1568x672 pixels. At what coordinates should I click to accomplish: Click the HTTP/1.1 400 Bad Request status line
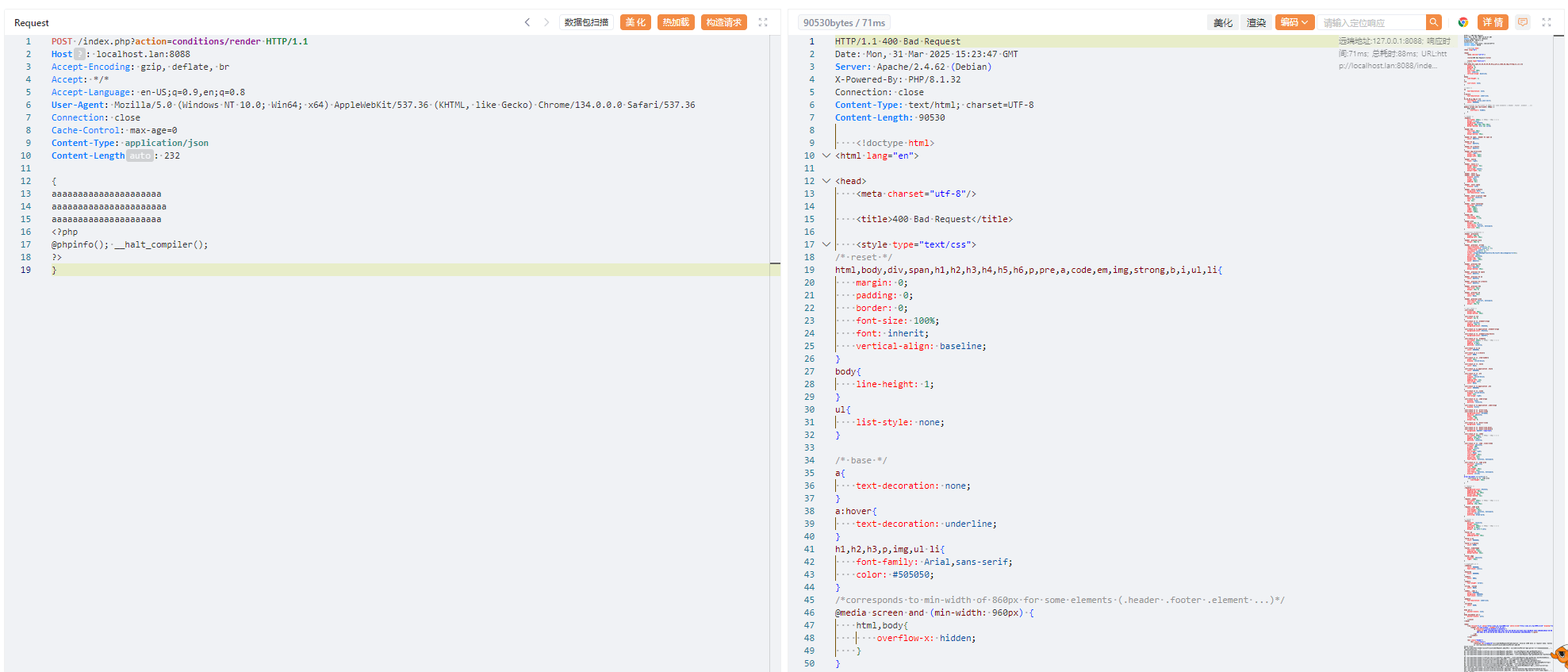tap(898, 41)
